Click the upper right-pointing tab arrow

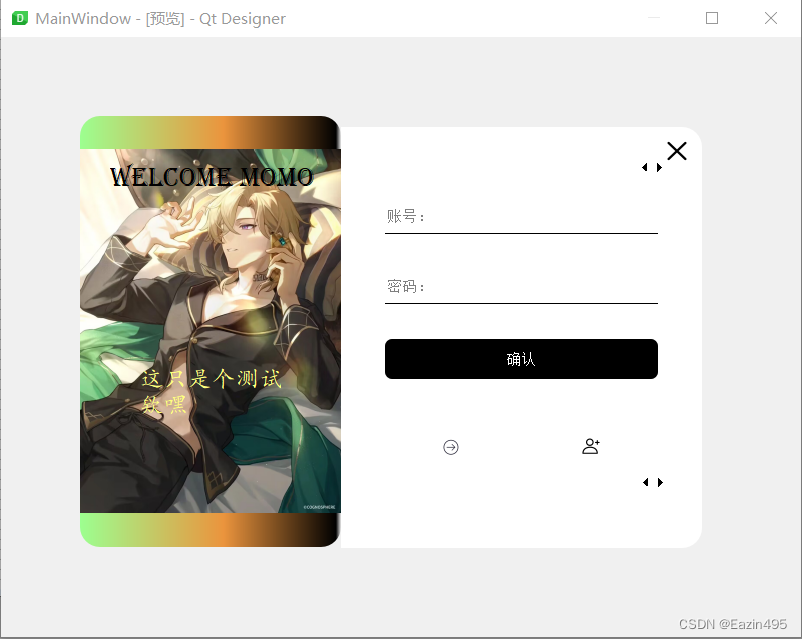coord(659,167)
